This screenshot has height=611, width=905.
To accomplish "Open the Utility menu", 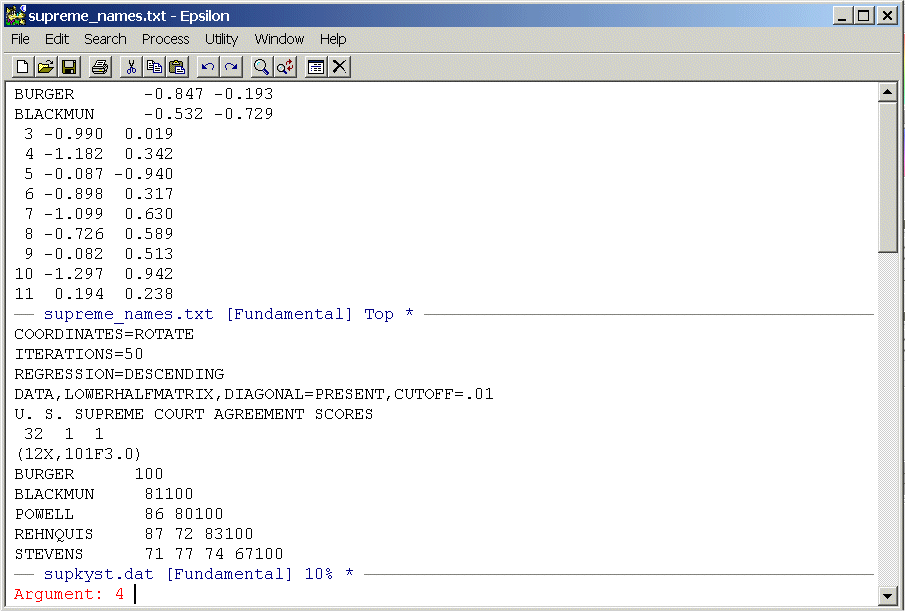I will click(221, 39).
